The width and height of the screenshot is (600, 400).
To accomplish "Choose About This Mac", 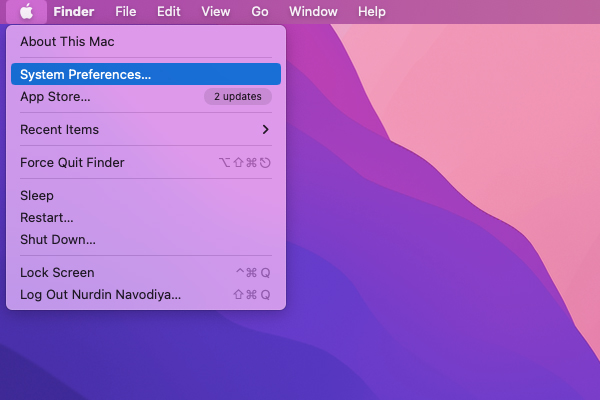I will click(146, 41).
